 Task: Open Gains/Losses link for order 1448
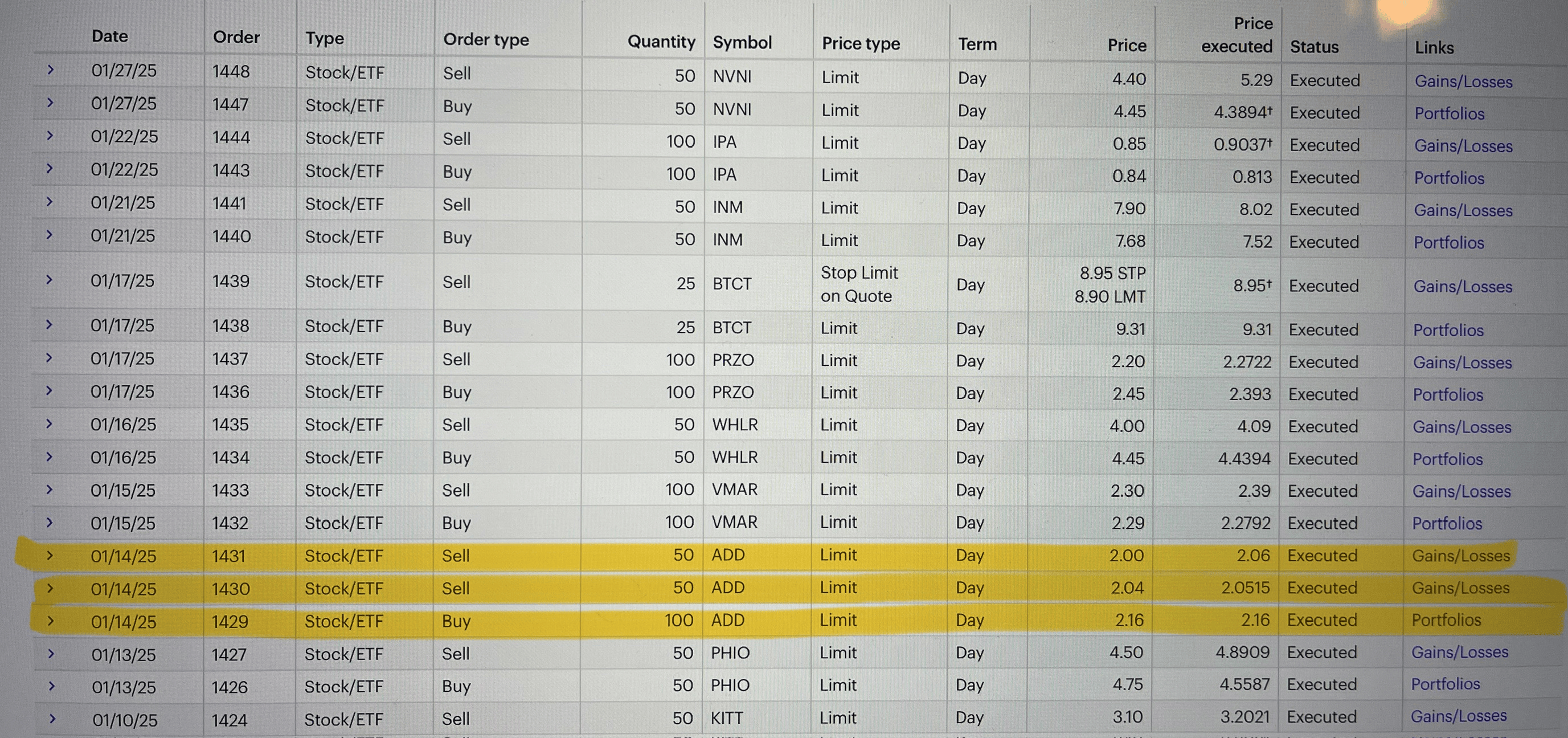point(1463,81)
